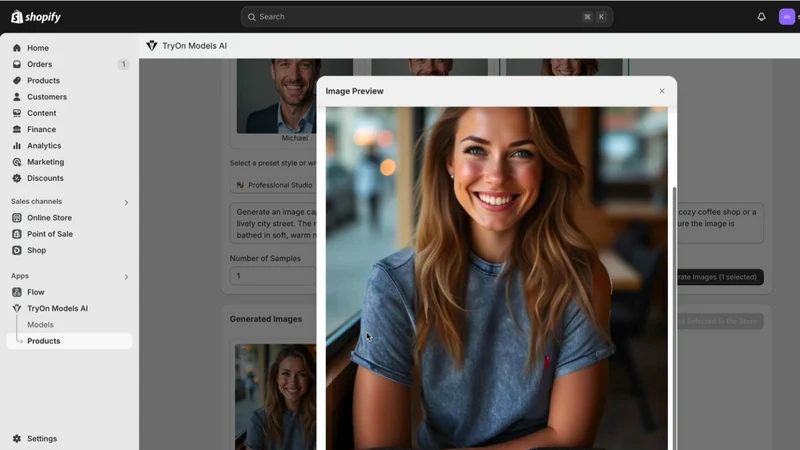Screen dimensions: 800x450
Task: Expand the Apps section chevron
Action: point(126,277)
